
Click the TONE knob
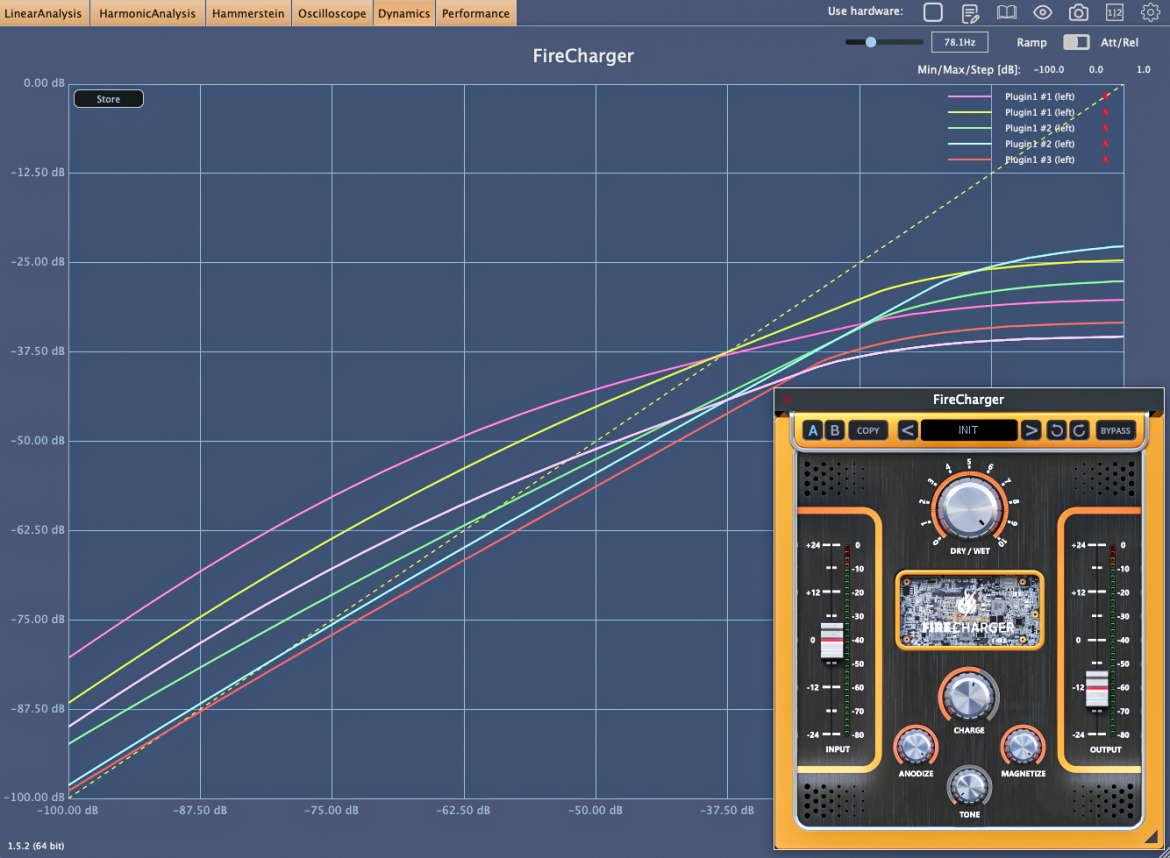point(969,787)
